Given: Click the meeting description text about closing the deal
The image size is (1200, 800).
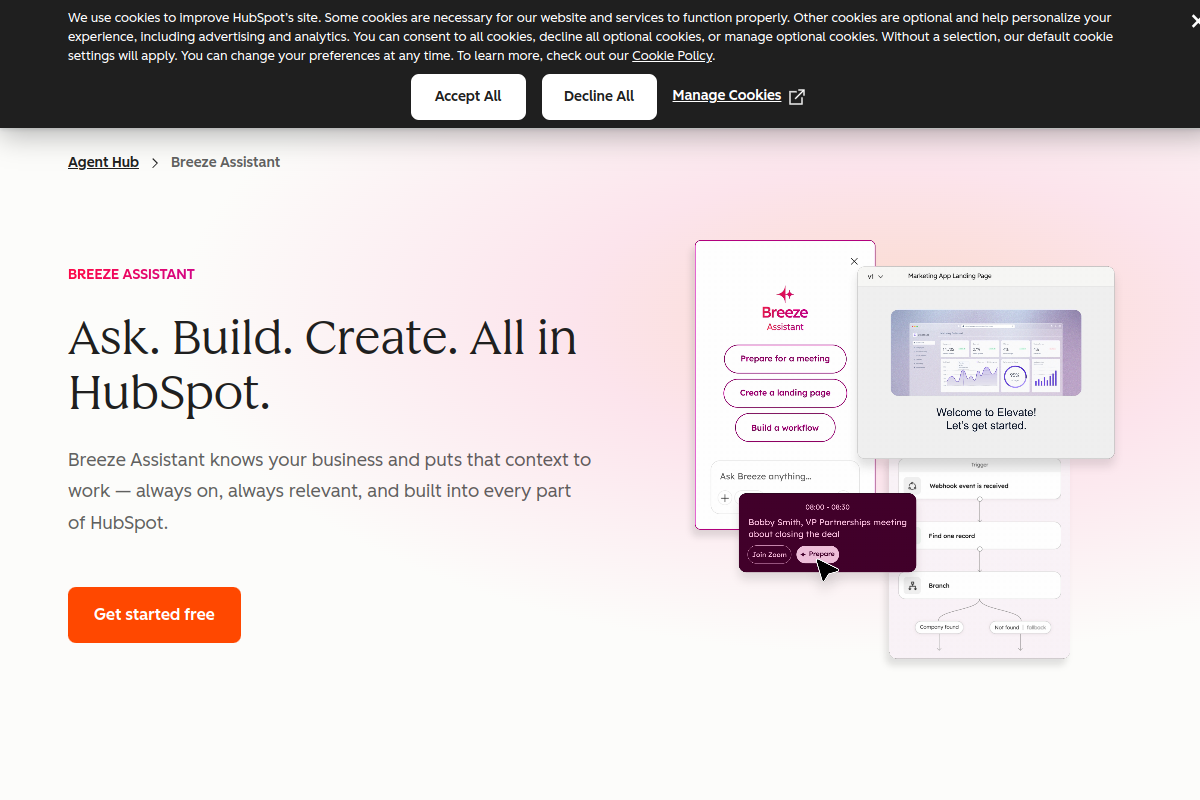Looking at the screenshot, I should pos(827,528).
